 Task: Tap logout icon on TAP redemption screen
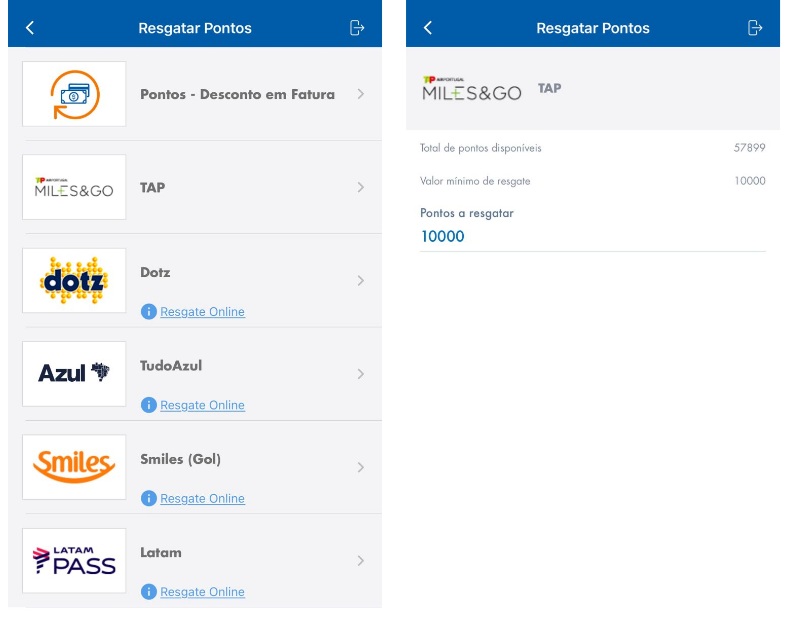click(755, 28)
